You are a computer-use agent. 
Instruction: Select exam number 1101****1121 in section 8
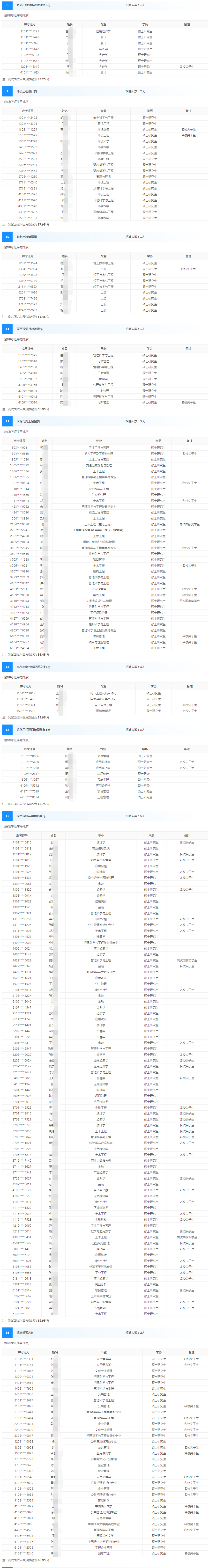coord(29,31)
